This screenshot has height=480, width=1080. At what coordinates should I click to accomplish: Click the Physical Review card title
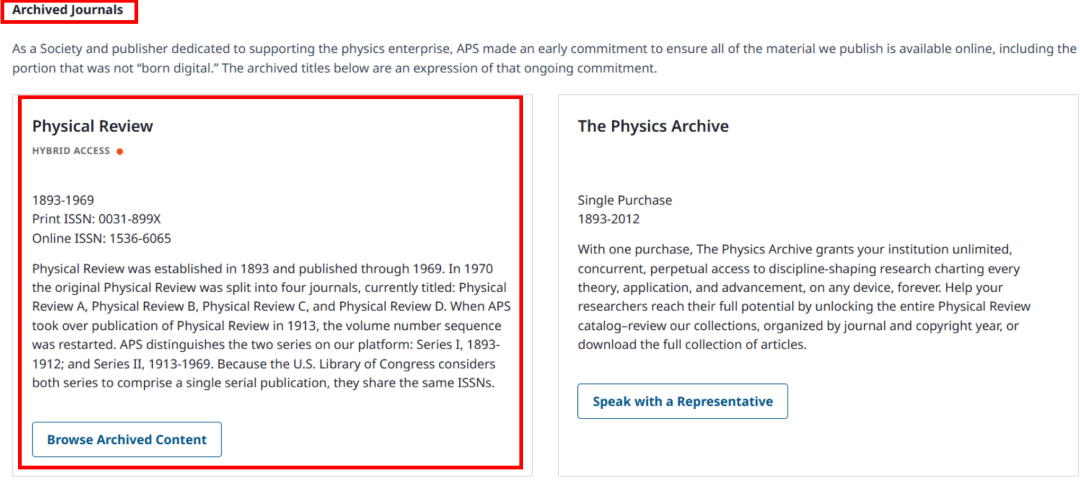click(x=93, y=126)
